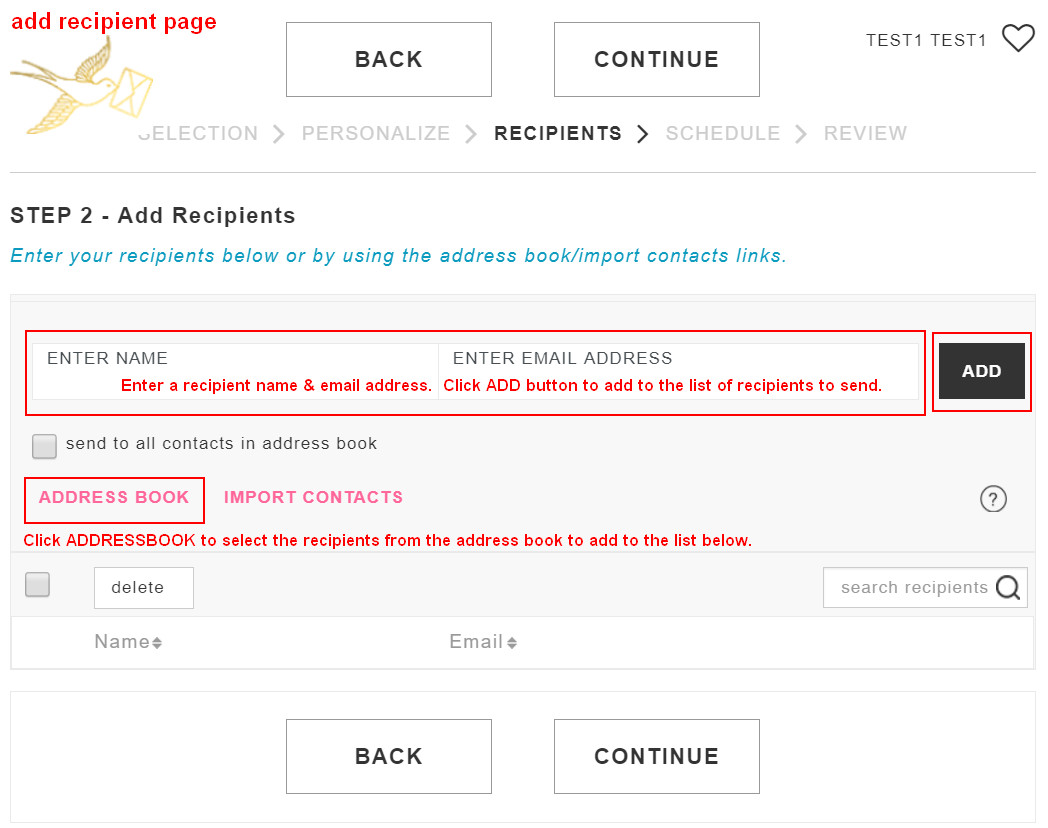Open the ADDRESS BOOK link

(114, 497)
